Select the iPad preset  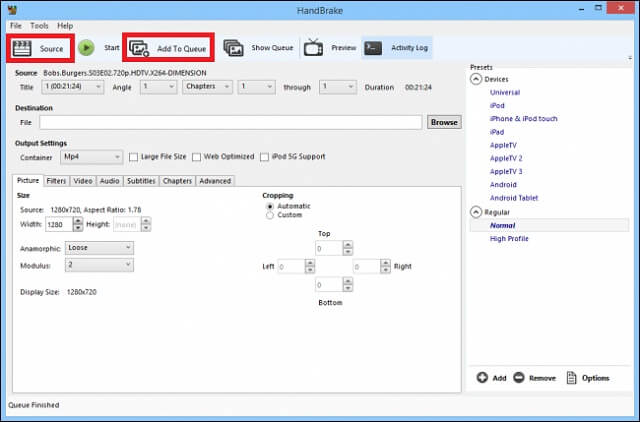[497, 132]
